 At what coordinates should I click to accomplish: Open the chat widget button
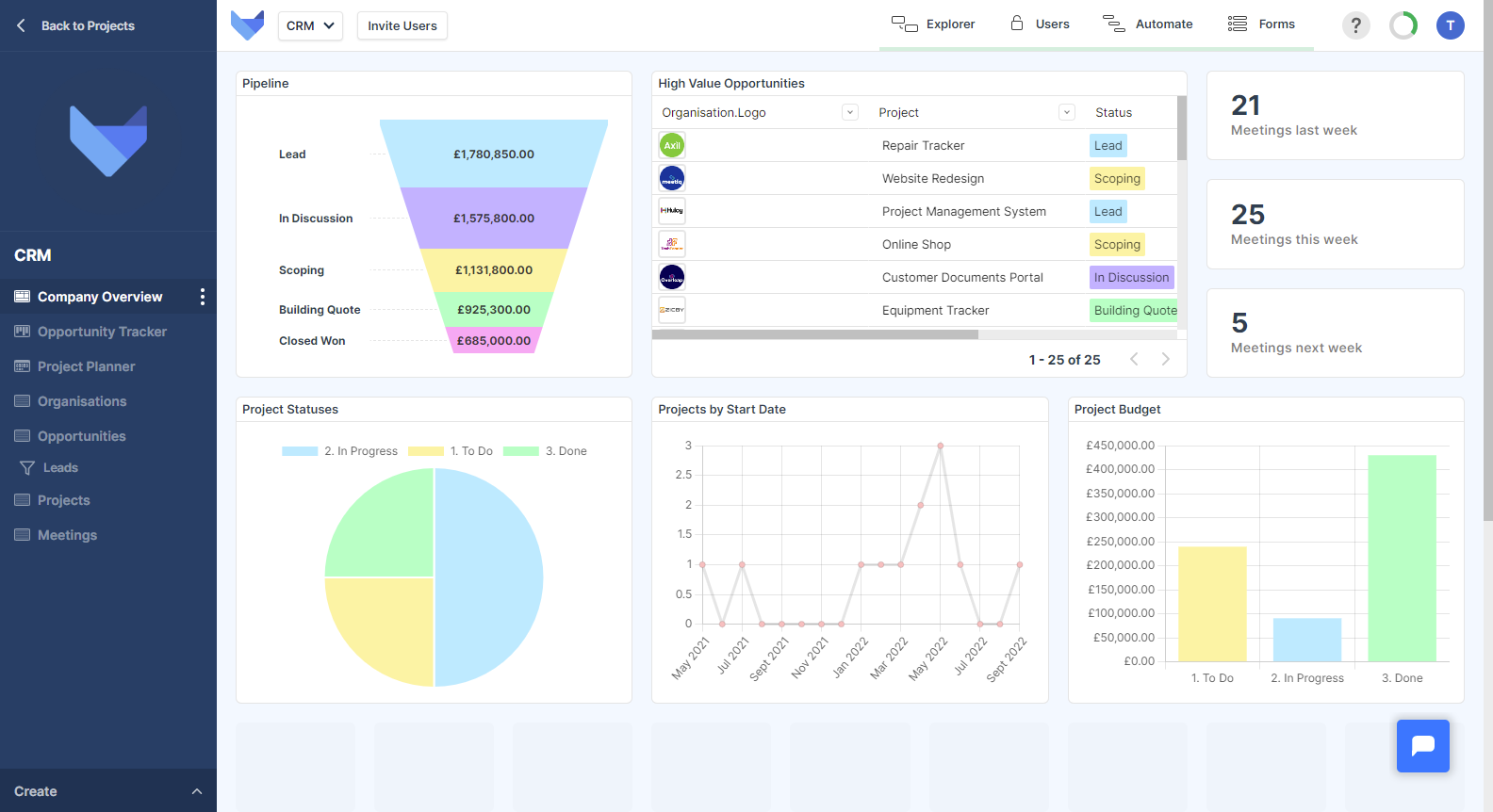tap(1422, 746)
